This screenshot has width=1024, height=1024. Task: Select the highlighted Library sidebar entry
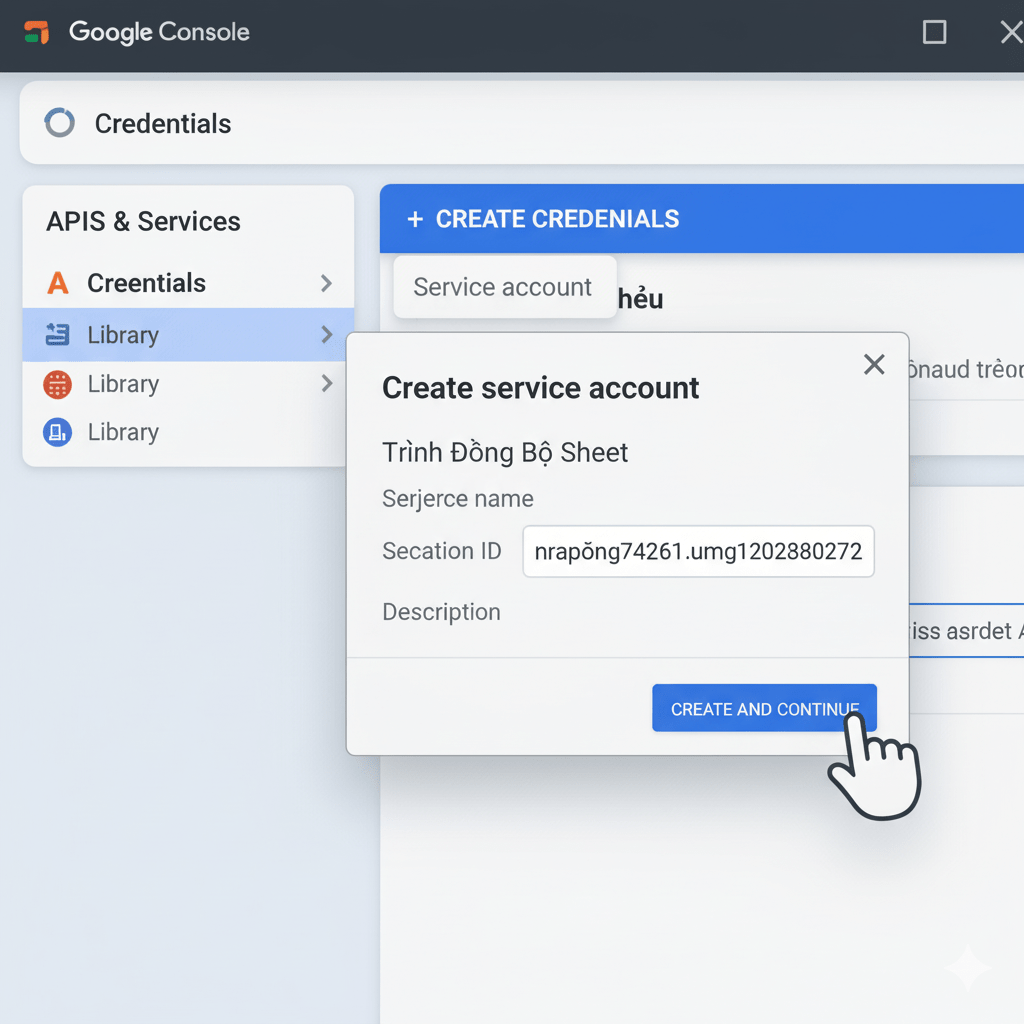[x=122, y=335]
